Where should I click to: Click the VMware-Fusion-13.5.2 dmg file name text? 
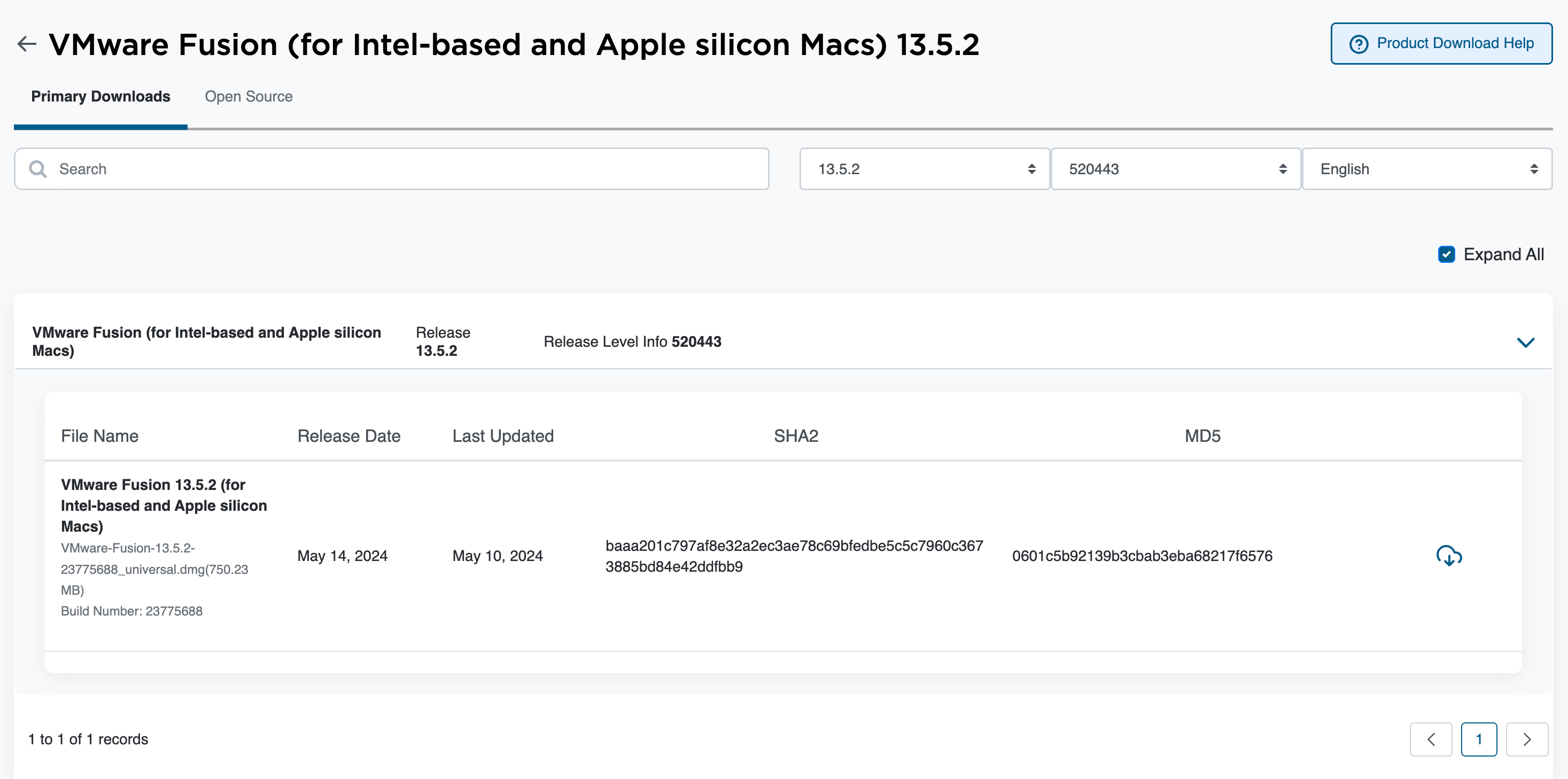(154, 569)
